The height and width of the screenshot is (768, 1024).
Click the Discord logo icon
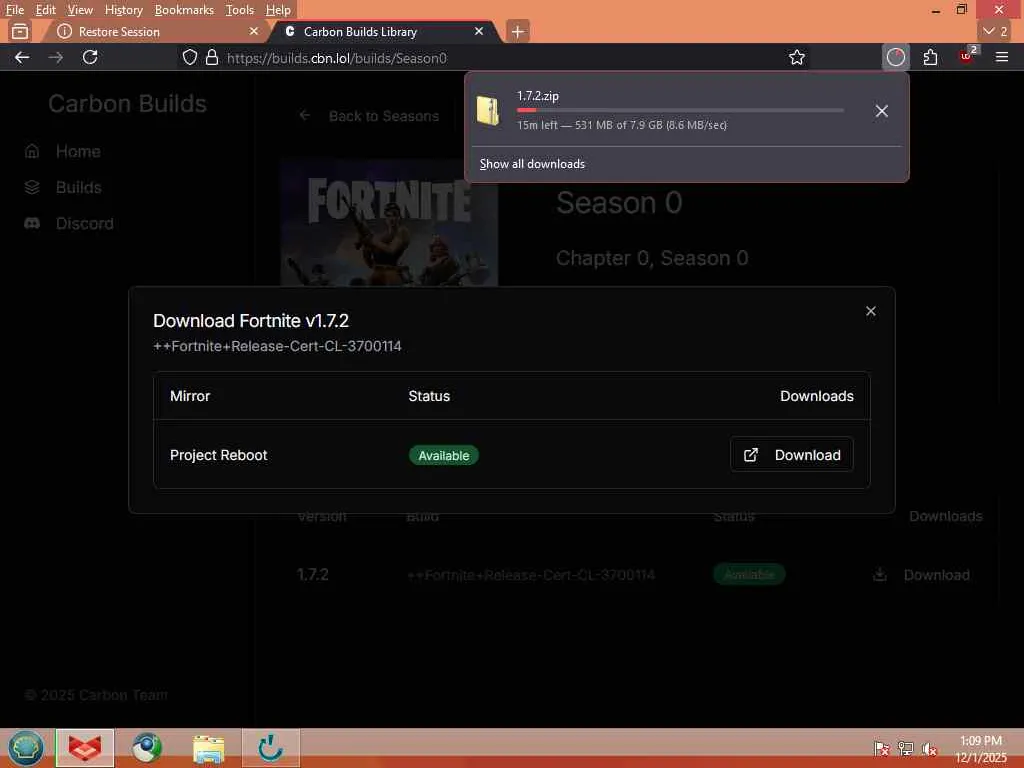(x=32, y=223)
